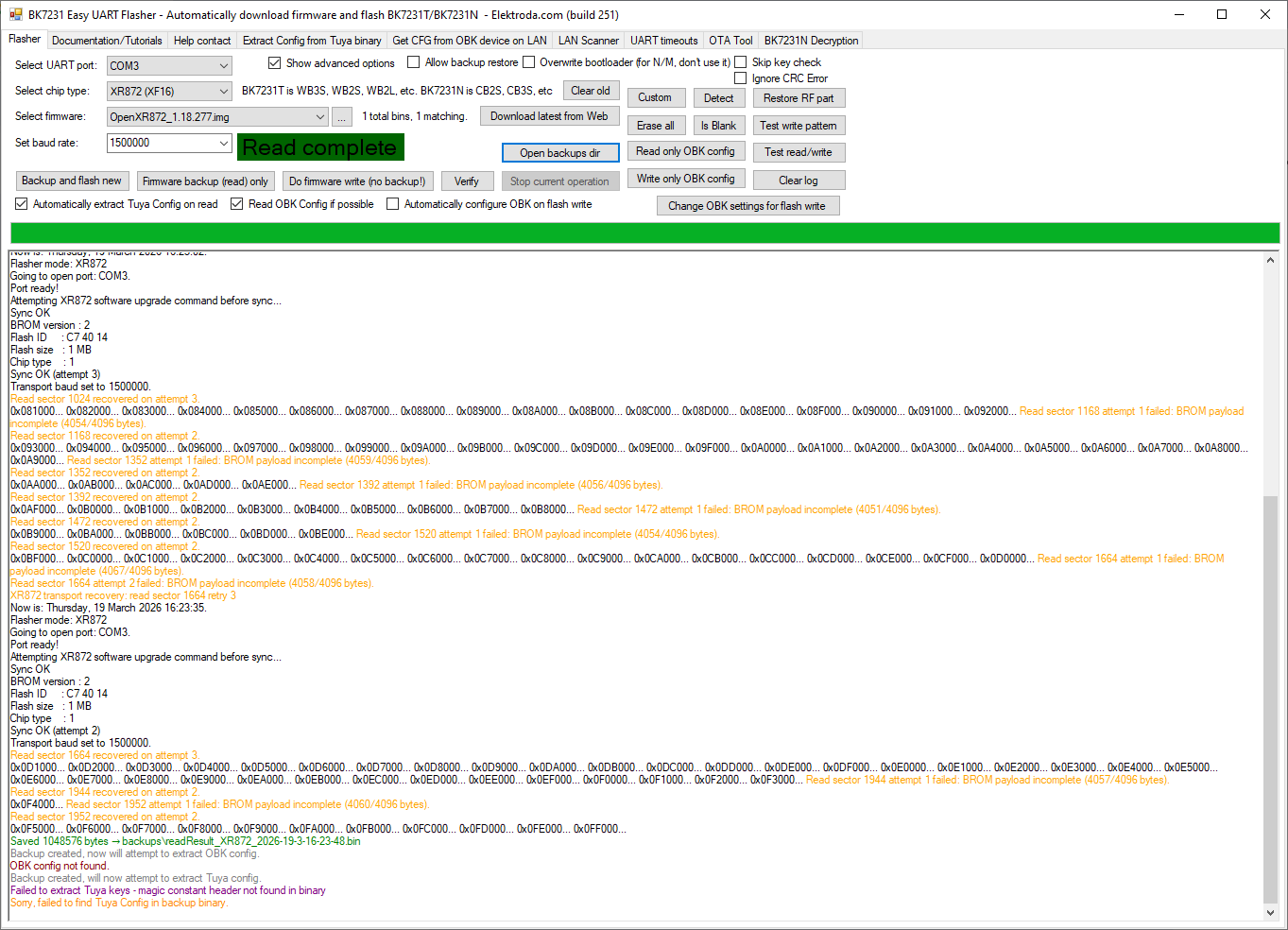1288x930 pixels.
Task: Check 'Ignore CRC Error' option
Action: point(741,78)
